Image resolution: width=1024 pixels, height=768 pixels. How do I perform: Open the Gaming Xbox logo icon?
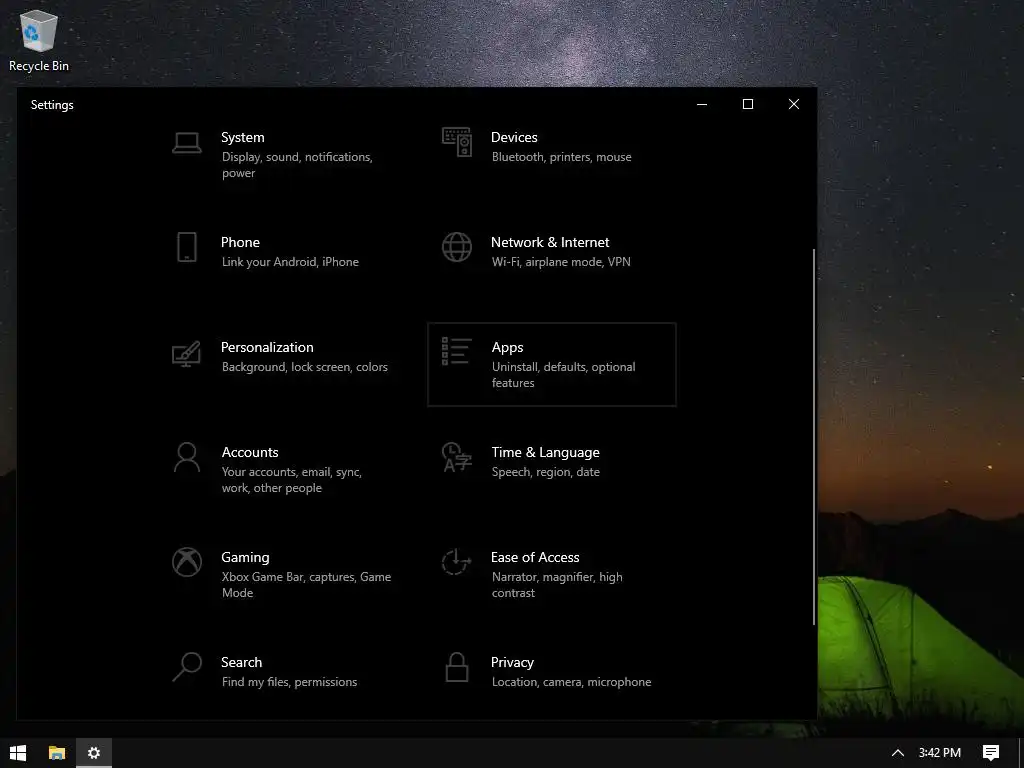pos(187,562)
